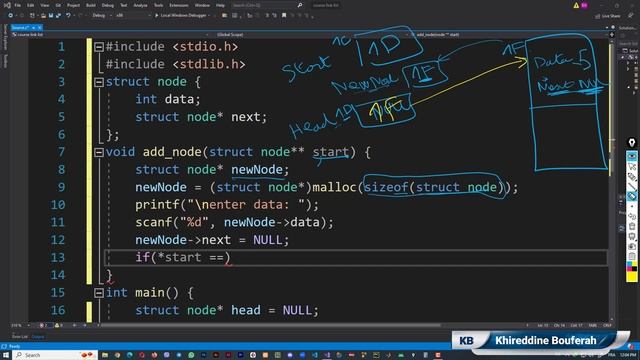Toggle the annotation eye visibility icon

[x=632, y=156]
